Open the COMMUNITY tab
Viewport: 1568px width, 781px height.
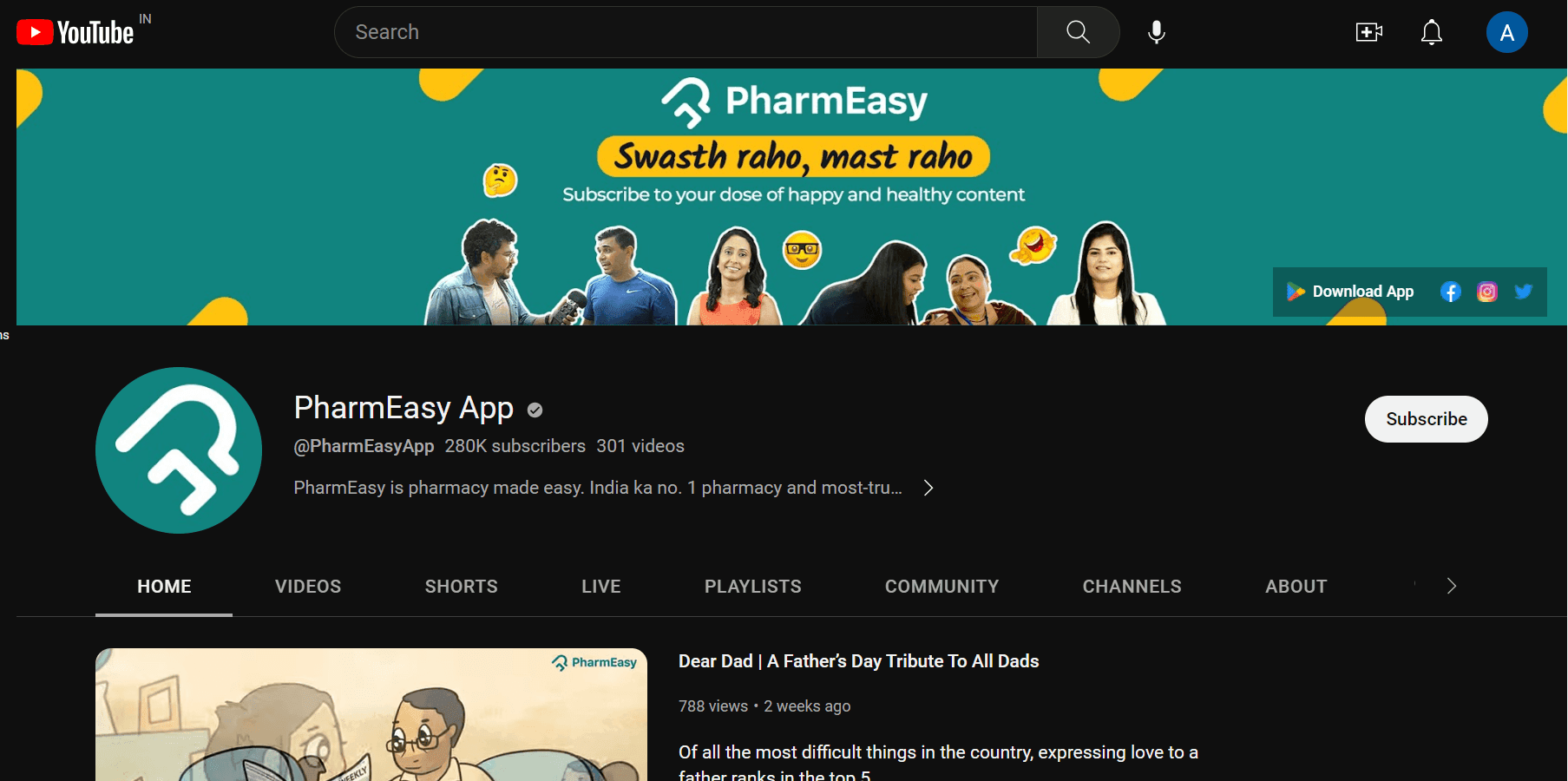click(941, 586)
